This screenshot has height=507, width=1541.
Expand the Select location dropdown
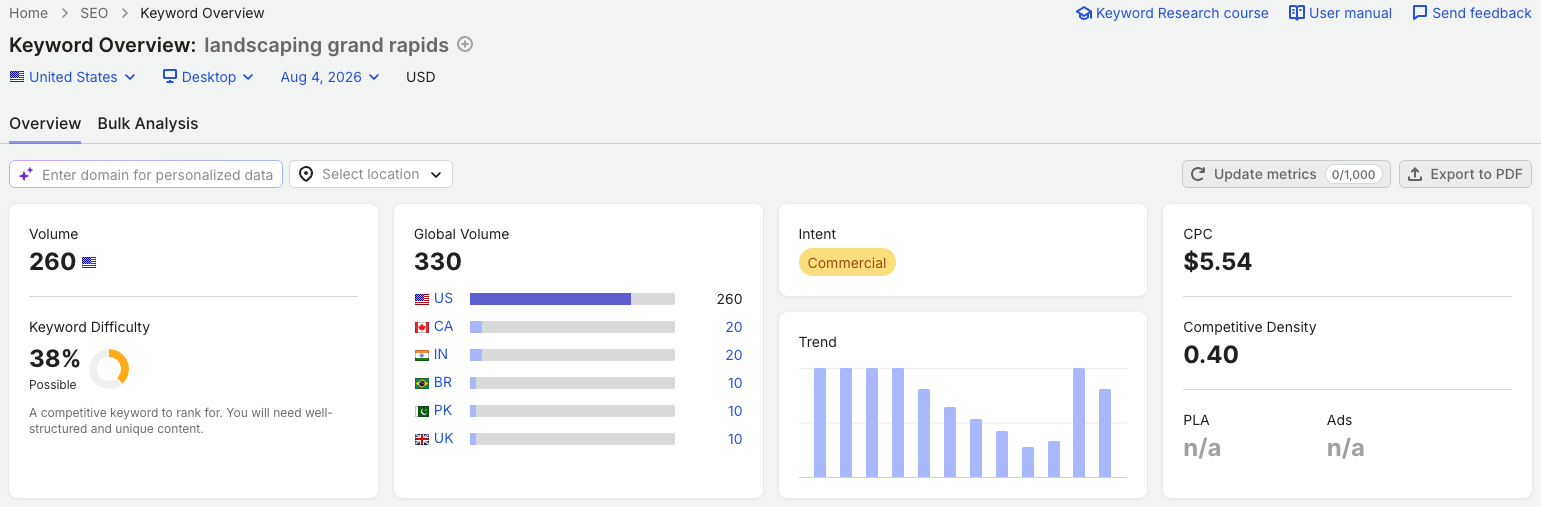[x=371, y=174]
